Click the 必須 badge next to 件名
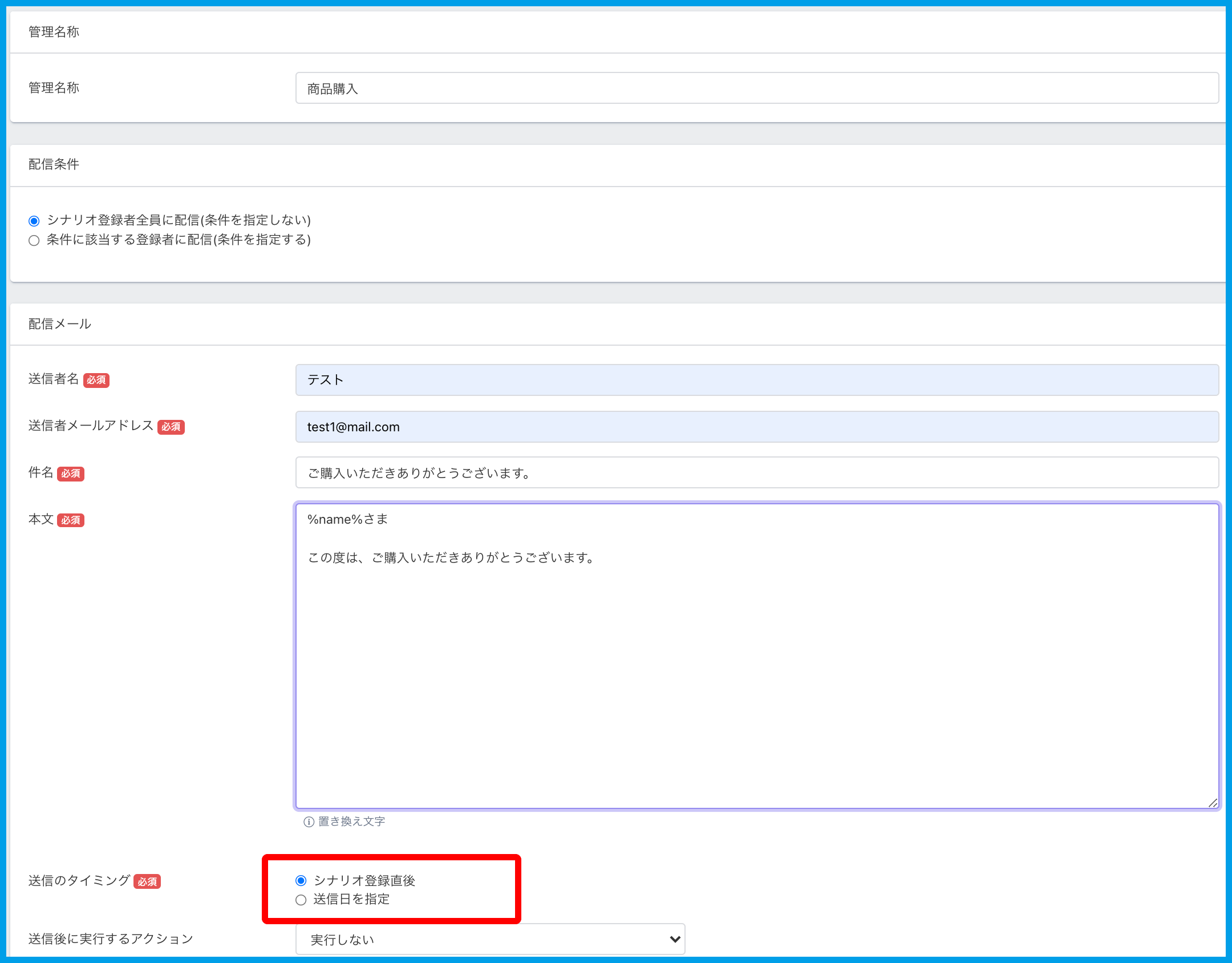 tap(71, 474)
